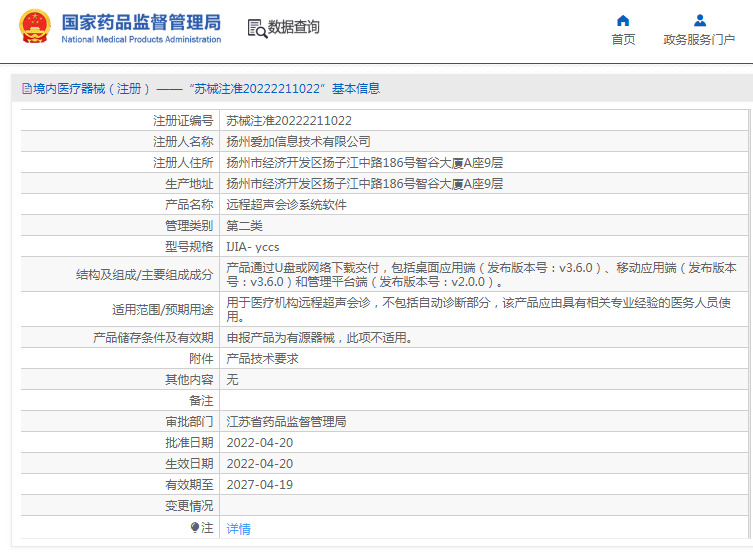Click expiry date 2027-04-19
Viewport: 753px width, 558px height.
coord(260,485)
